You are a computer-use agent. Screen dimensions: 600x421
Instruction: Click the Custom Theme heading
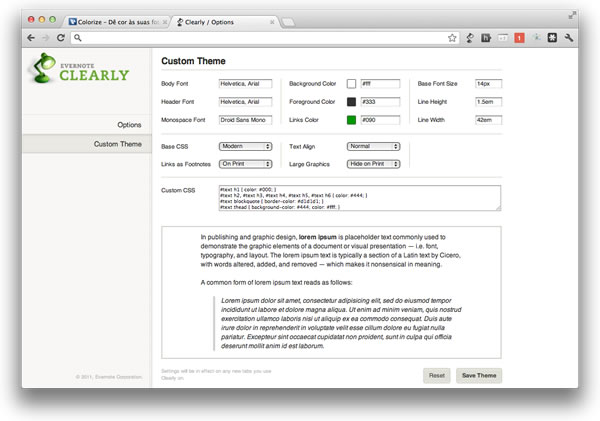[x=193, y=61]
